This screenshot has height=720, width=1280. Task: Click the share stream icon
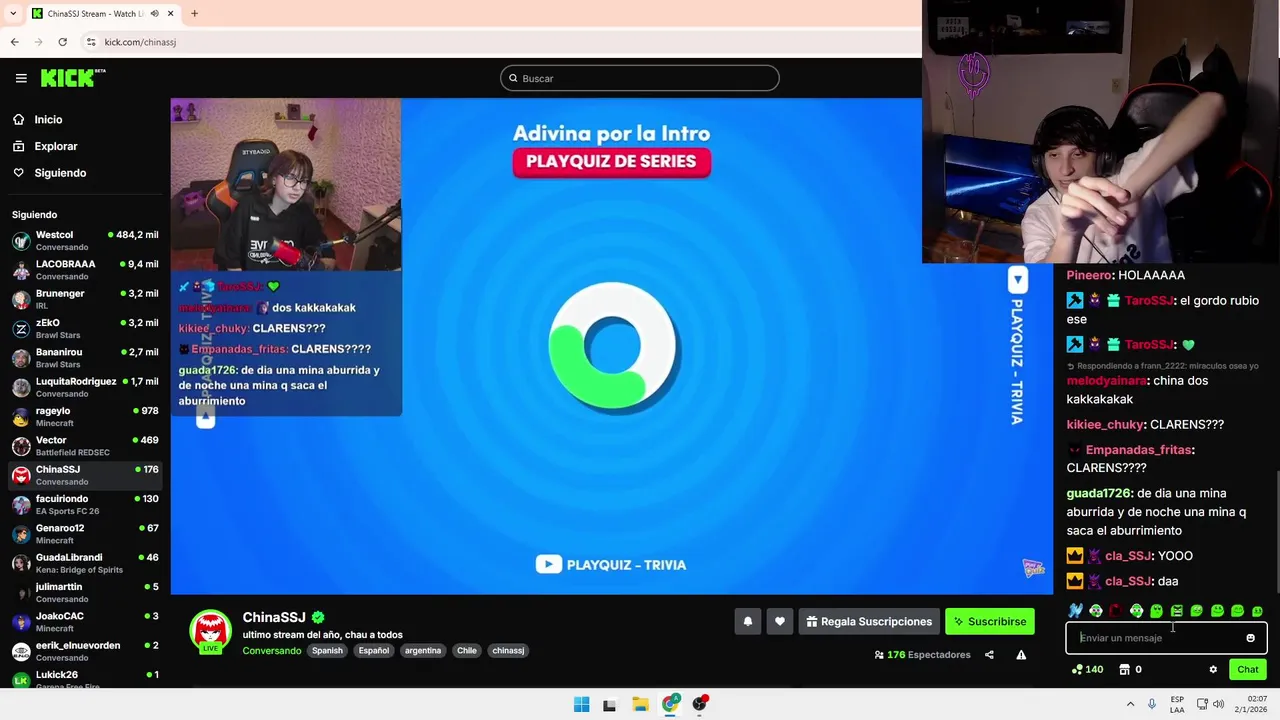(989, 655)
